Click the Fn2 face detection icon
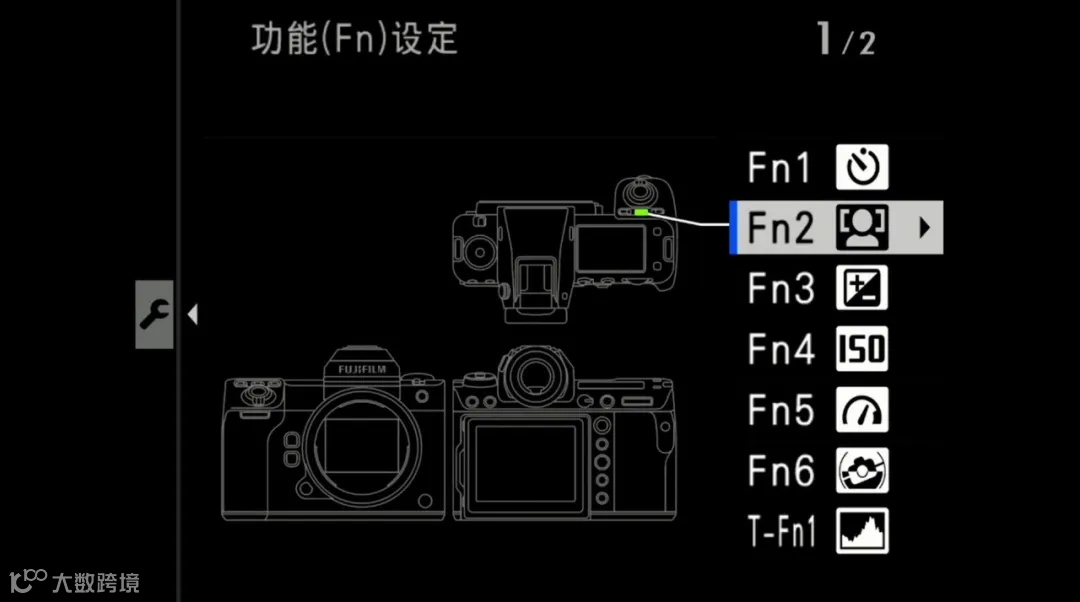This screenshot has height=602, width=1080. pos(862,227)
